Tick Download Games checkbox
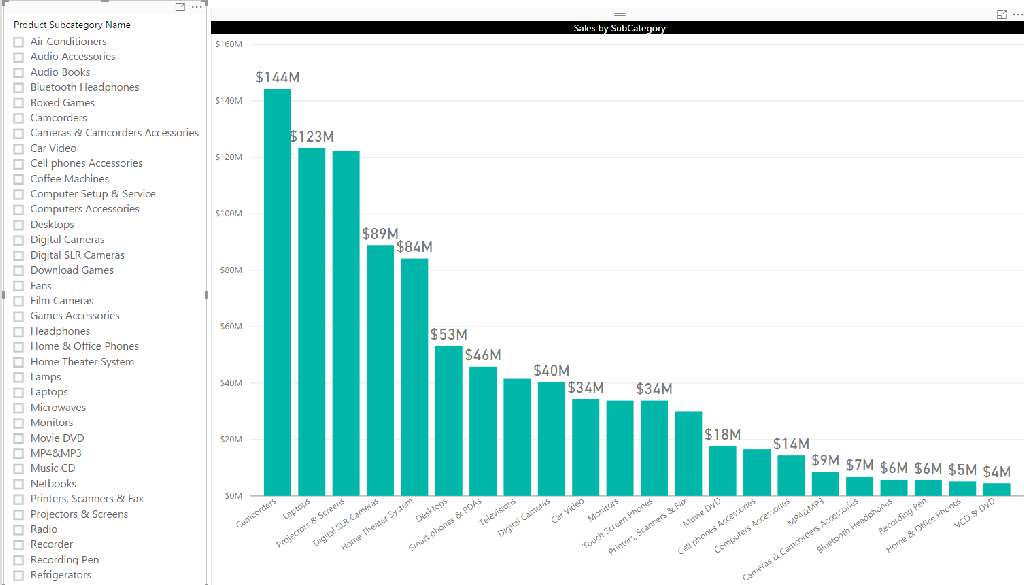1024x585 pixels. click(18, 270)
